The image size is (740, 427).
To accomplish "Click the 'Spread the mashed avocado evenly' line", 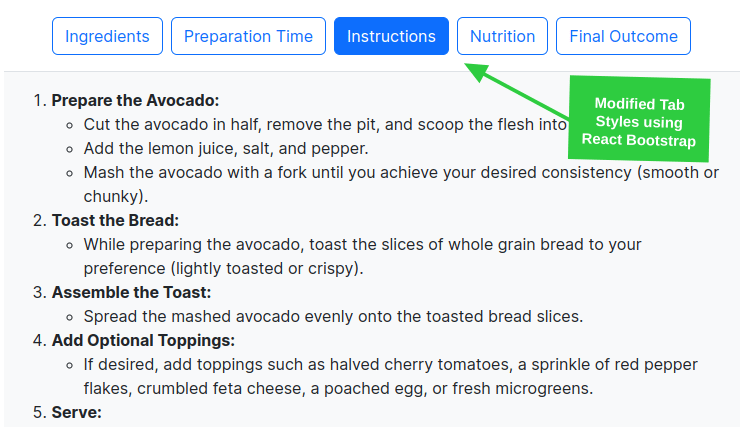I will tap(333, 316).
